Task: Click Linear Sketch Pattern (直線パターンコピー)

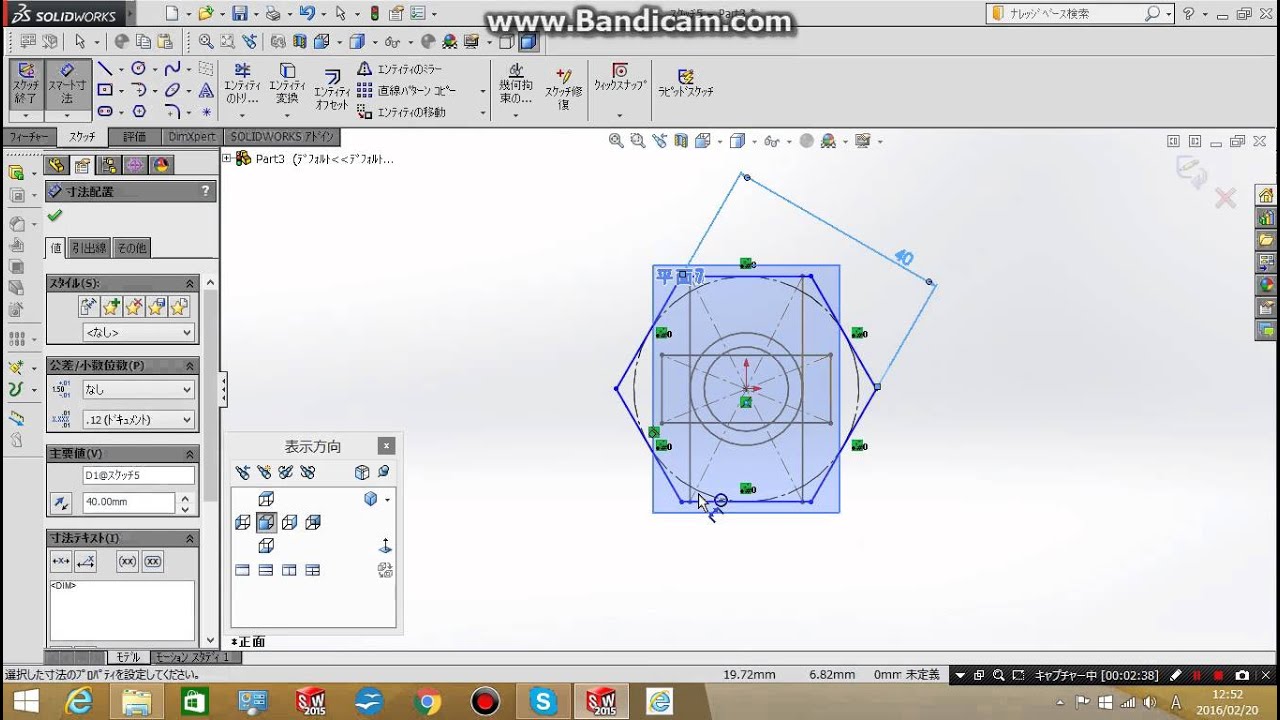Action: (x=407, y=91)
